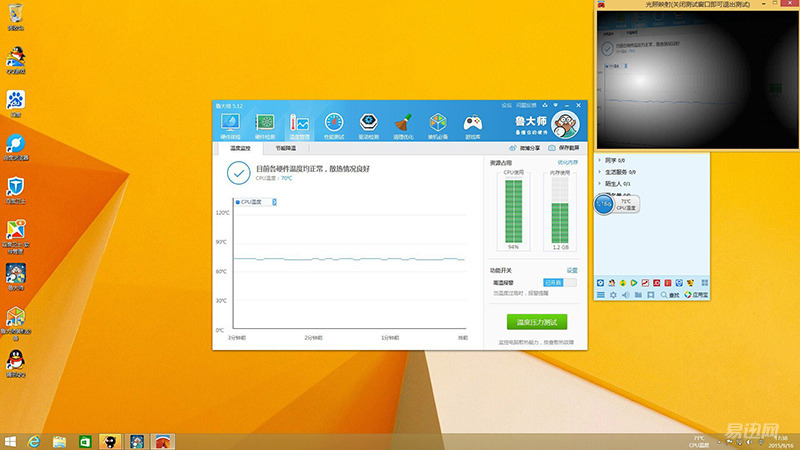
Task: Click green play video icon in QQ bar
Action: (634, 283)
